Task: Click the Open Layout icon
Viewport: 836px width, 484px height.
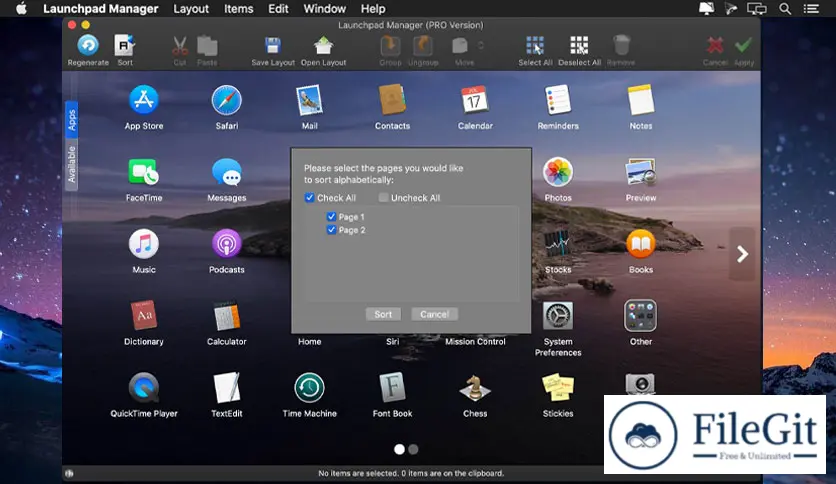Action: (x=323, y=46)
